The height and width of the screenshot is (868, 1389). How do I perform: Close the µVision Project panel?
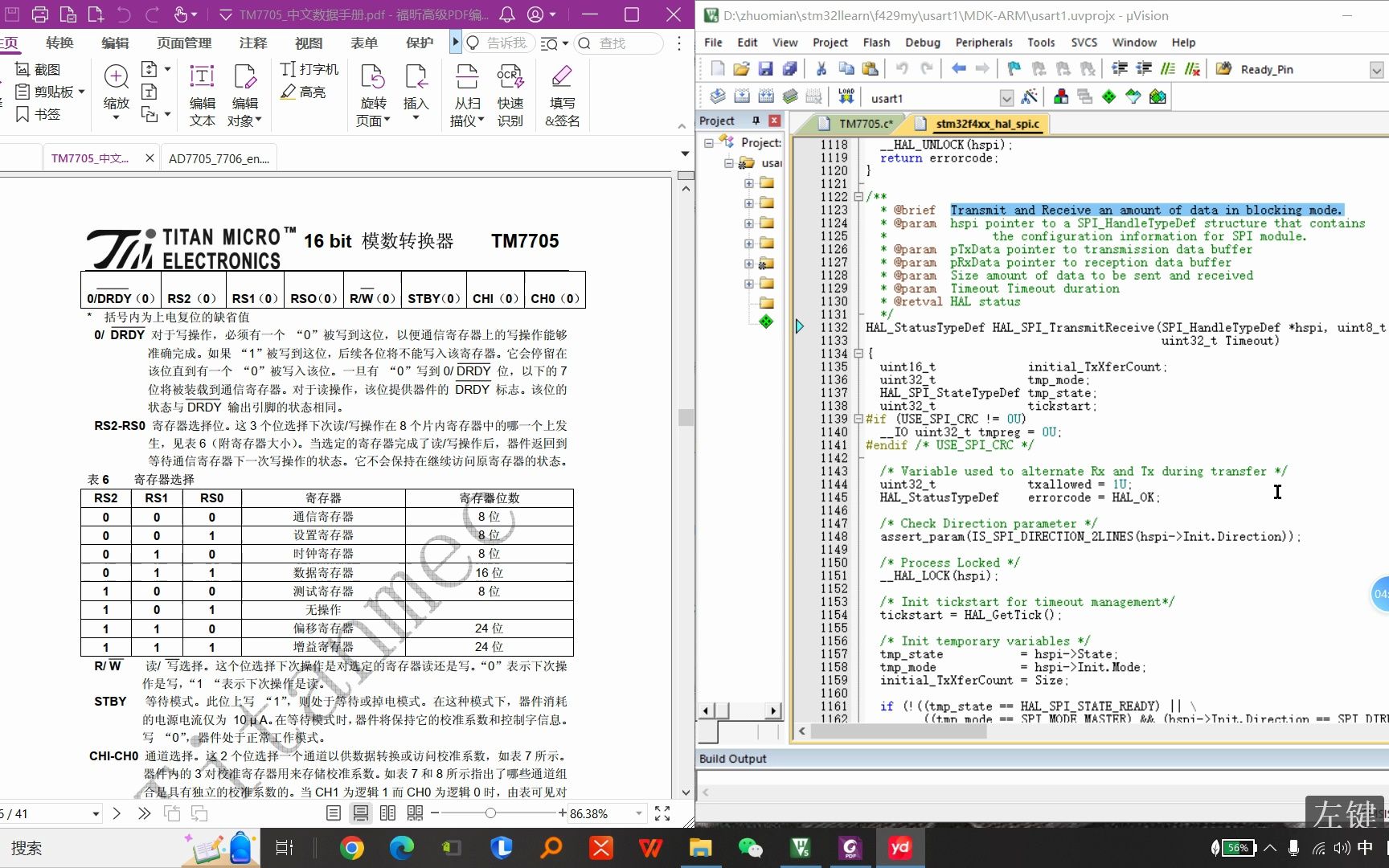click(x=774, y=121)
